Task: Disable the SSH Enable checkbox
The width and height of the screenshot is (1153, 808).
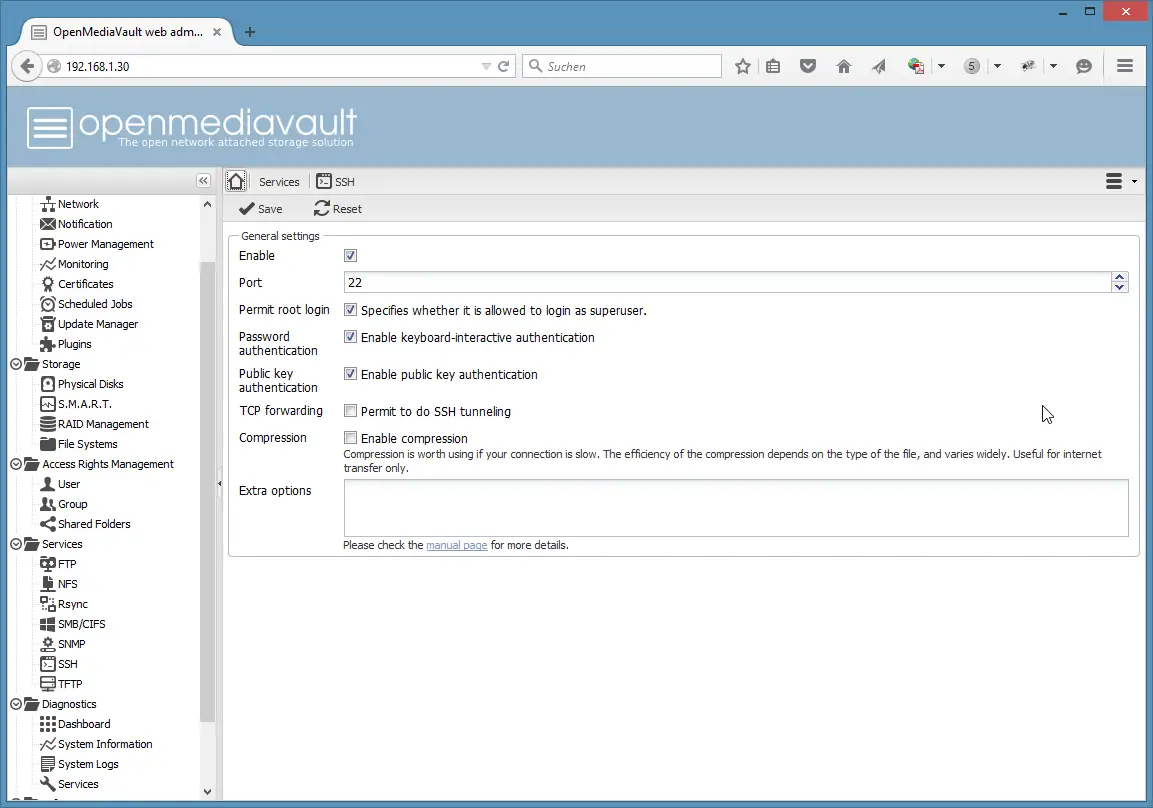Action: (x=351, y=255)
